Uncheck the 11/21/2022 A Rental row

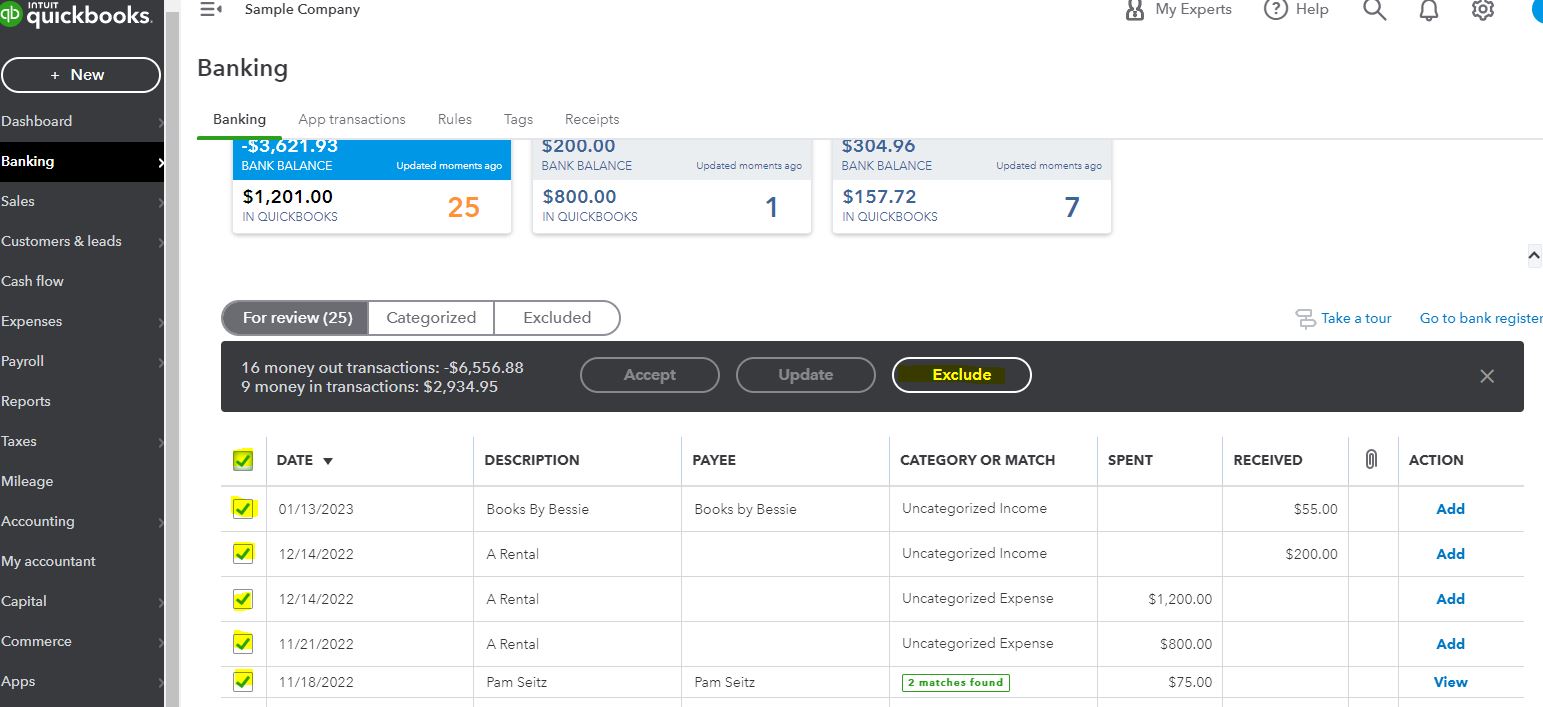point(243,643)
